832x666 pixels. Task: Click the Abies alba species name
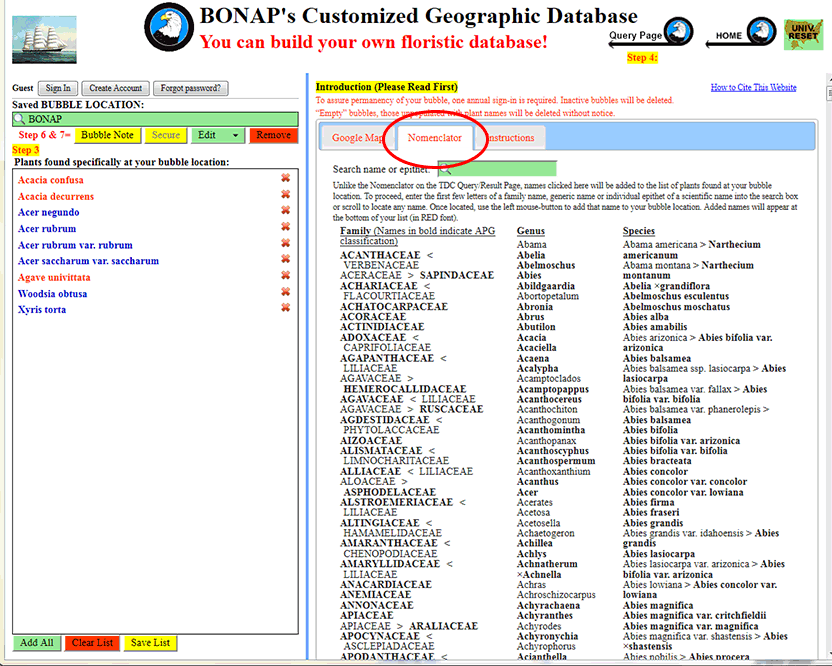tap(646, 317)
